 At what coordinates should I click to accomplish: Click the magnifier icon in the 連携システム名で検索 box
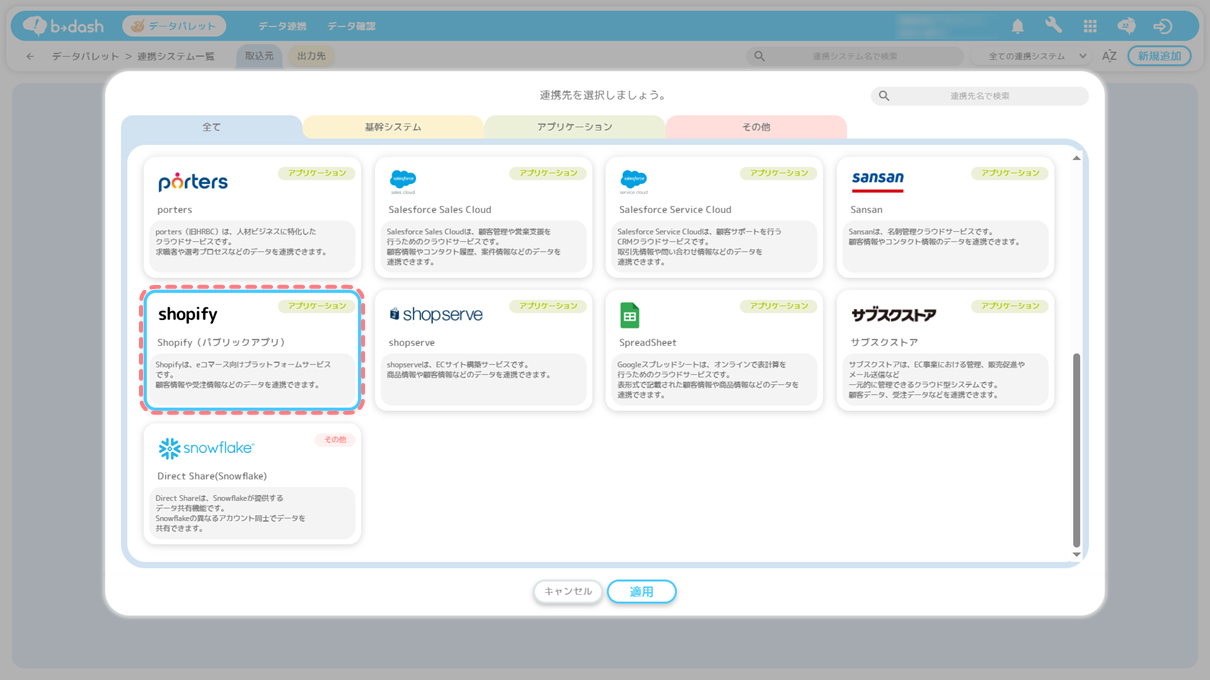click(x=760, y=56)
